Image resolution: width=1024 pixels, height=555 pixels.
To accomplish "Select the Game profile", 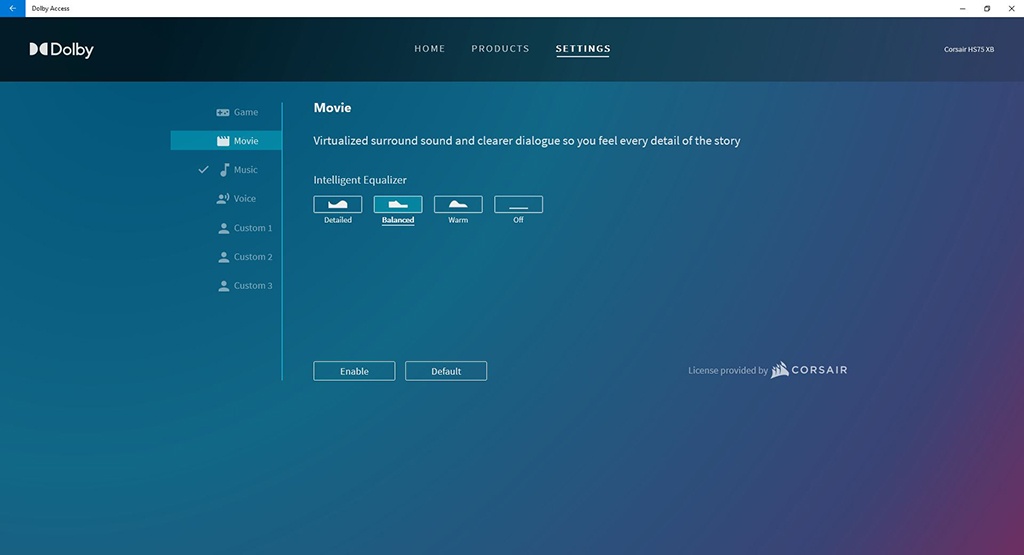I will pyautogui.click(x=226, y=112).
